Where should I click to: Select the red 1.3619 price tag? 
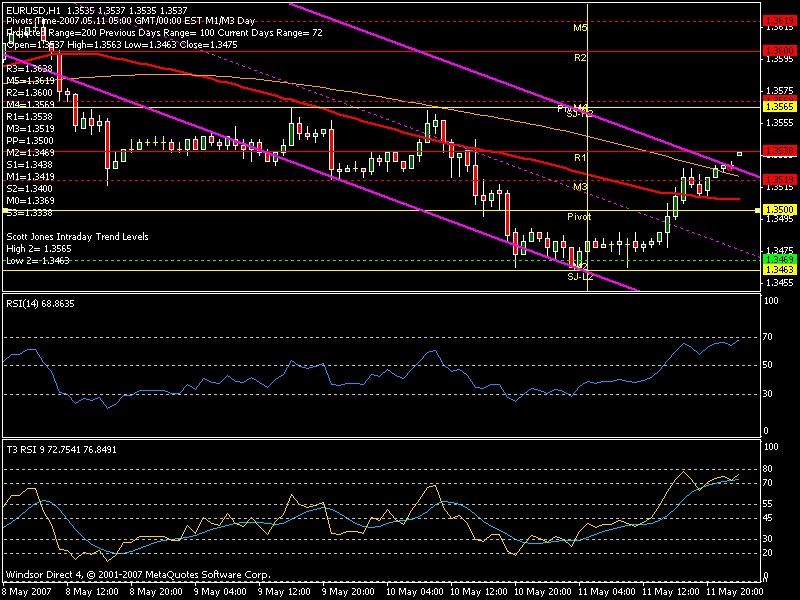point(777,20)
